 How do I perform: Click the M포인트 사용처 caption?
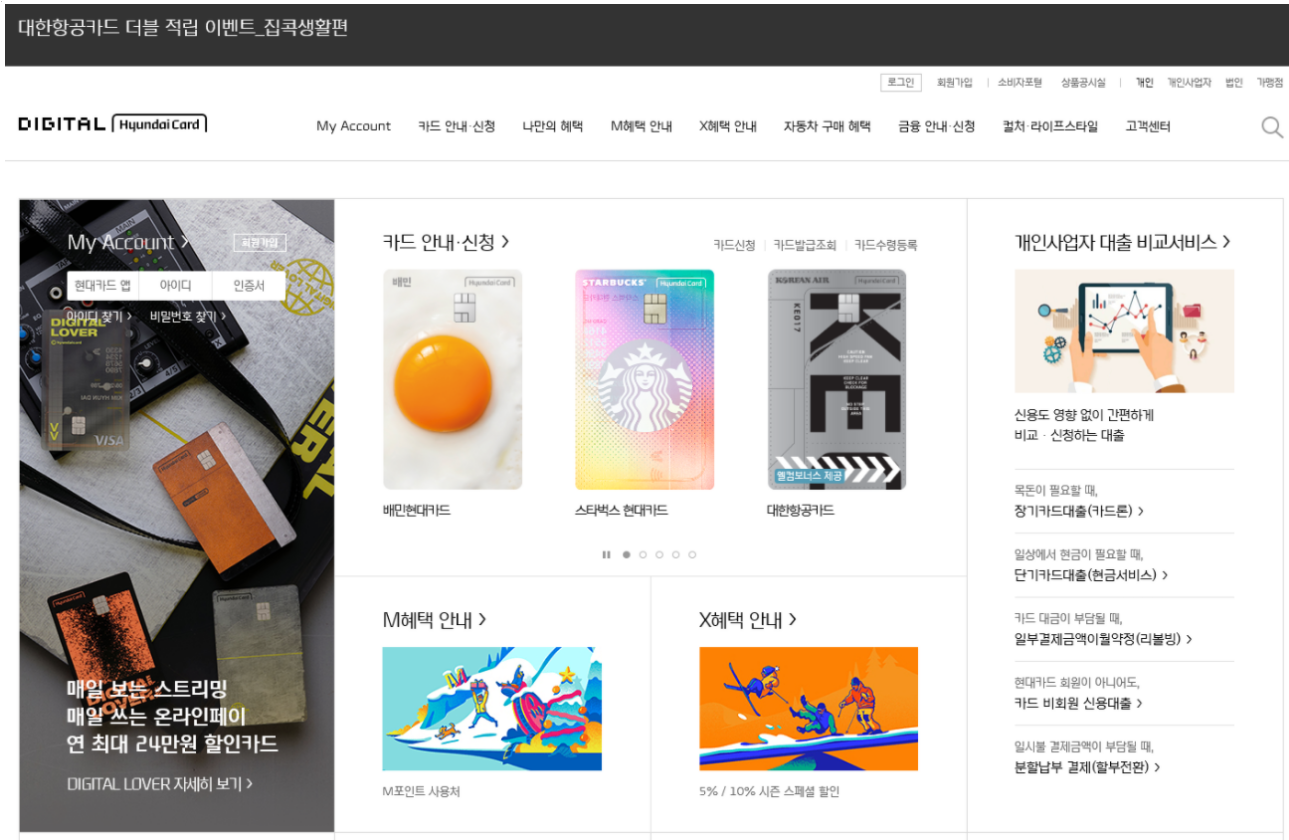[421, 792]
